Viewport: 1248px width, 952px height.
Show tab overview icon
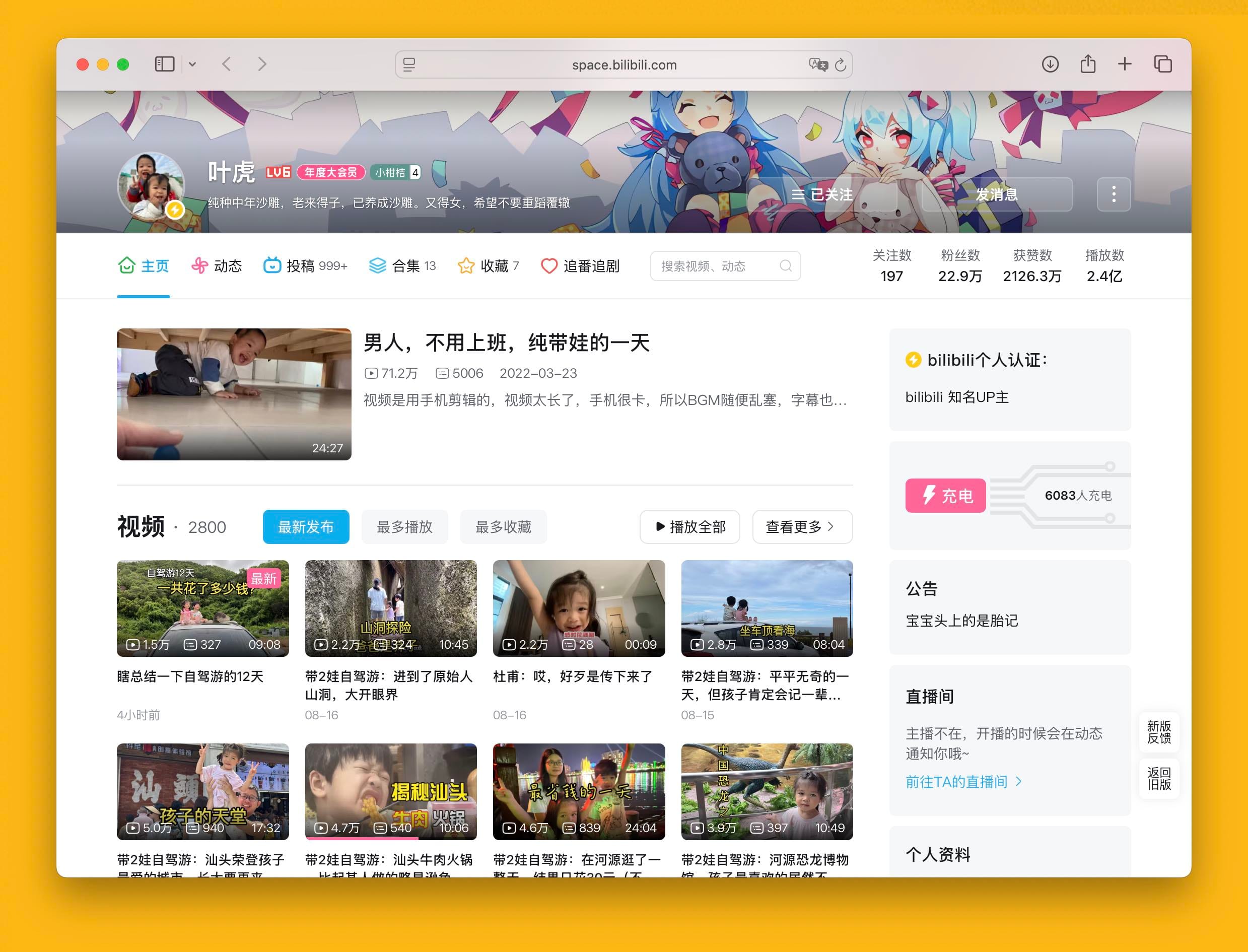point(1163,64)
